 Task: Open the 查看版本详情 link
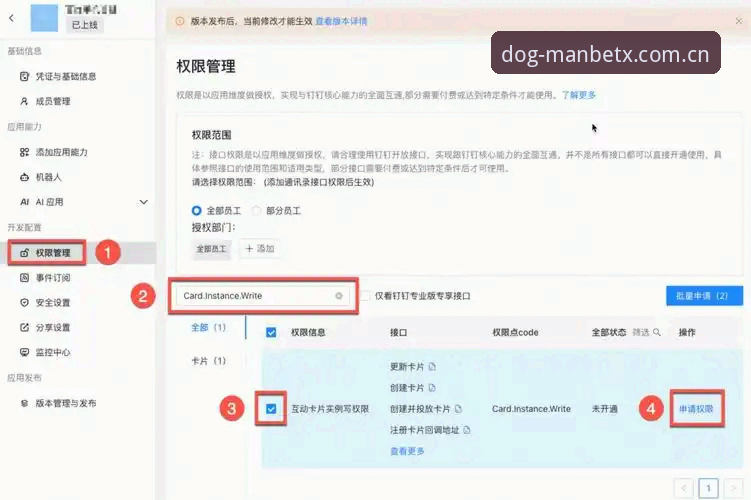(x=341, y=21)
